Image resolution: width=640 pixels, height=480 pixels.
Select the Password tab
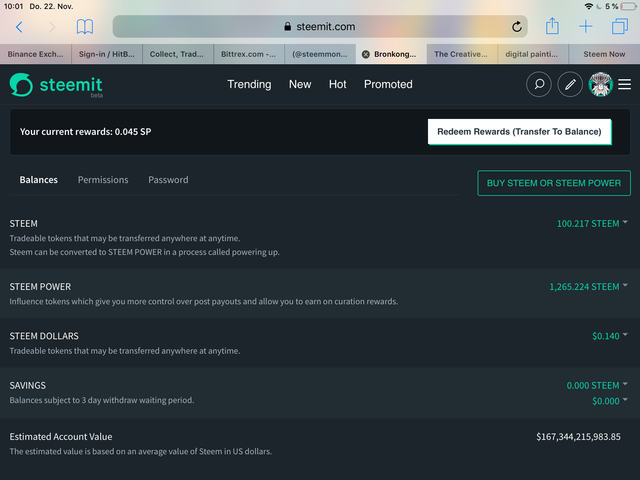tap(168, 180)
